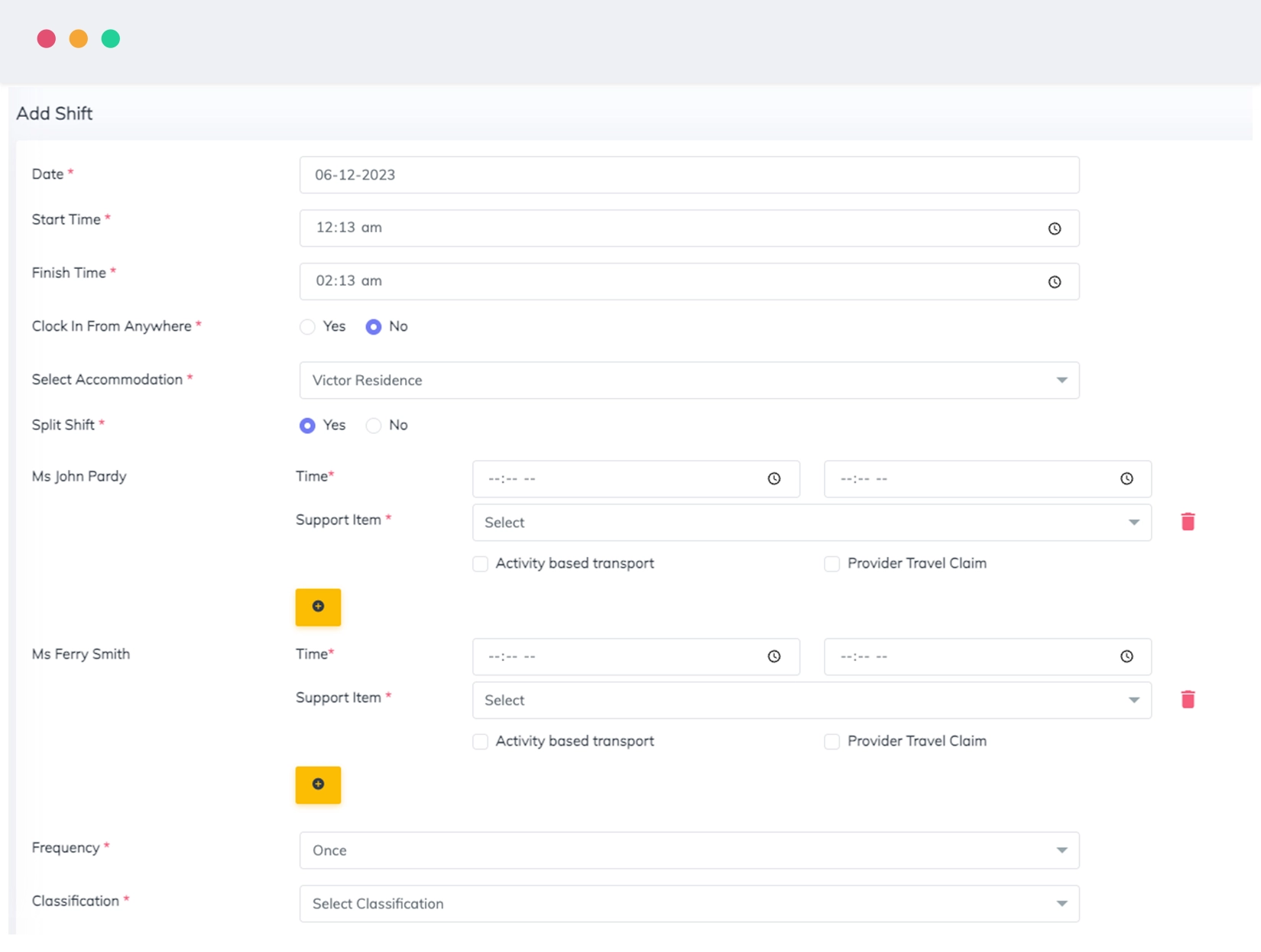
Task: Open clock icon in John Pardy's first time field
Action: (774, 479)
